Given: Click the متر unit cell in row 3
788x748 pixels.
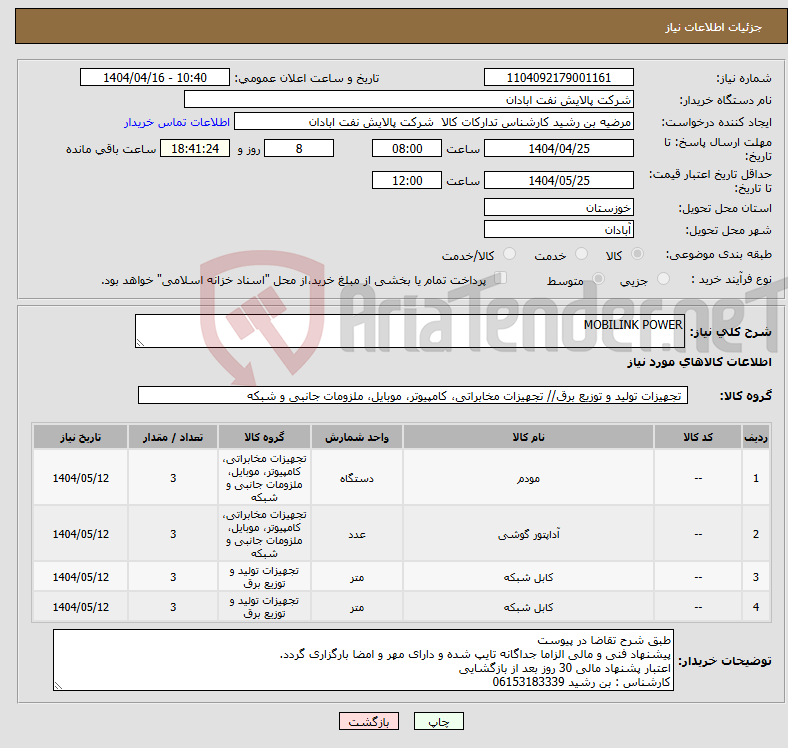Looking at the screenshot, I should pyautogui.click(x=357, y=577).
